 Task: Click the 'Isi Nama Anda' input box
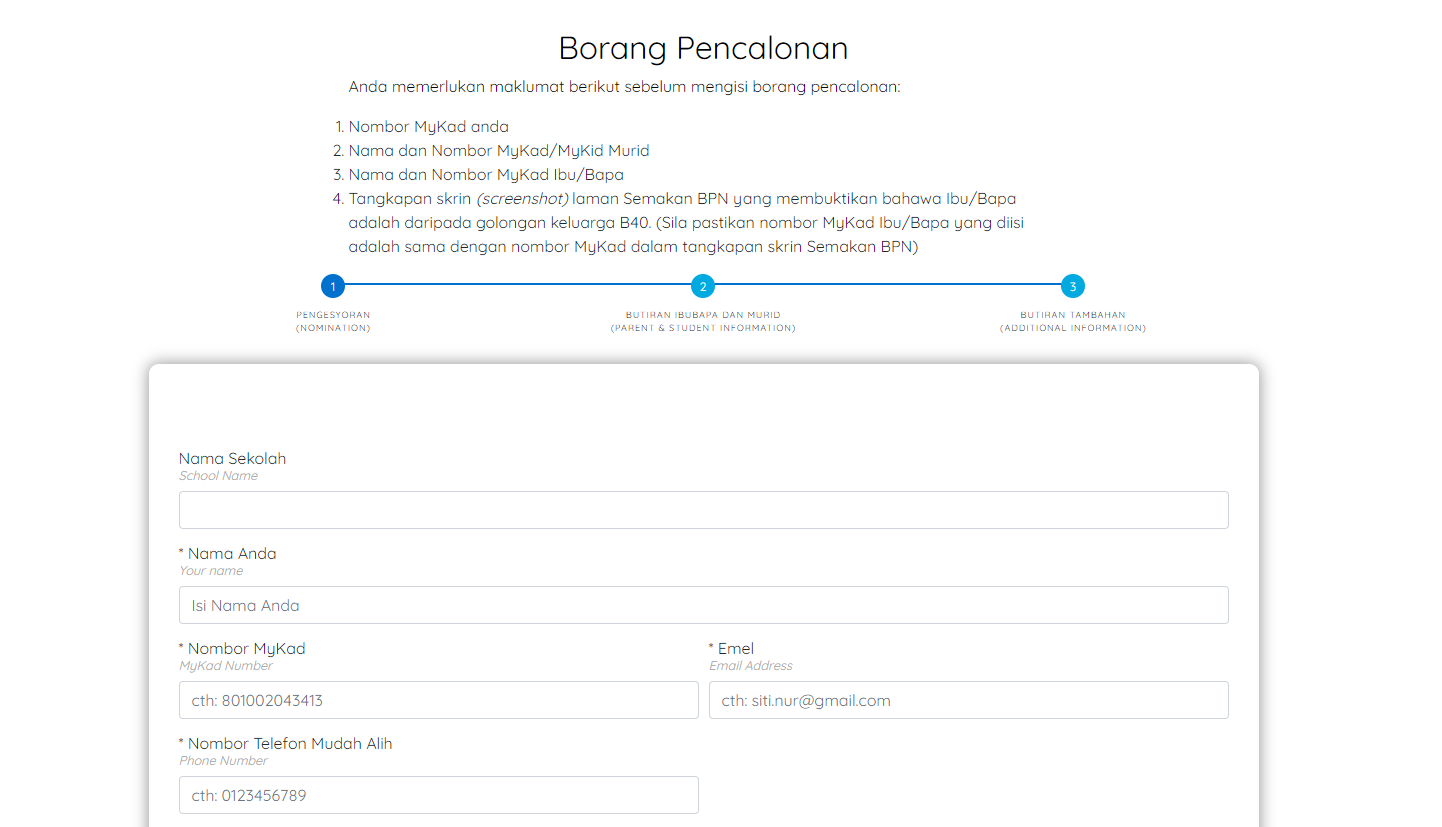tap(703, 605)
